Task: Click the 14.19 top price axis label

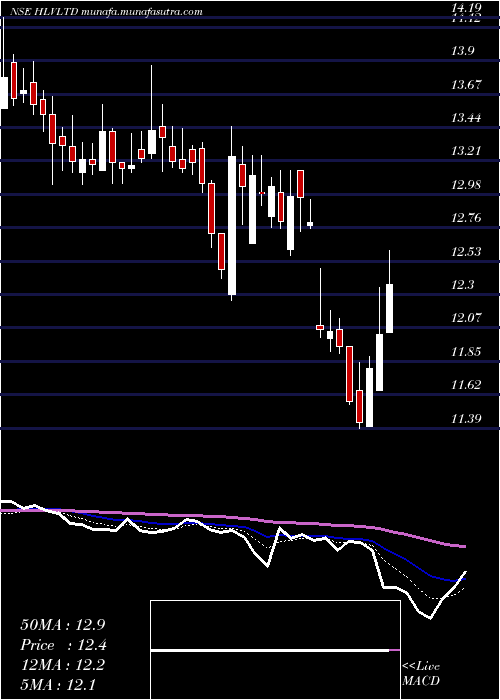Action: click(467, 8)
